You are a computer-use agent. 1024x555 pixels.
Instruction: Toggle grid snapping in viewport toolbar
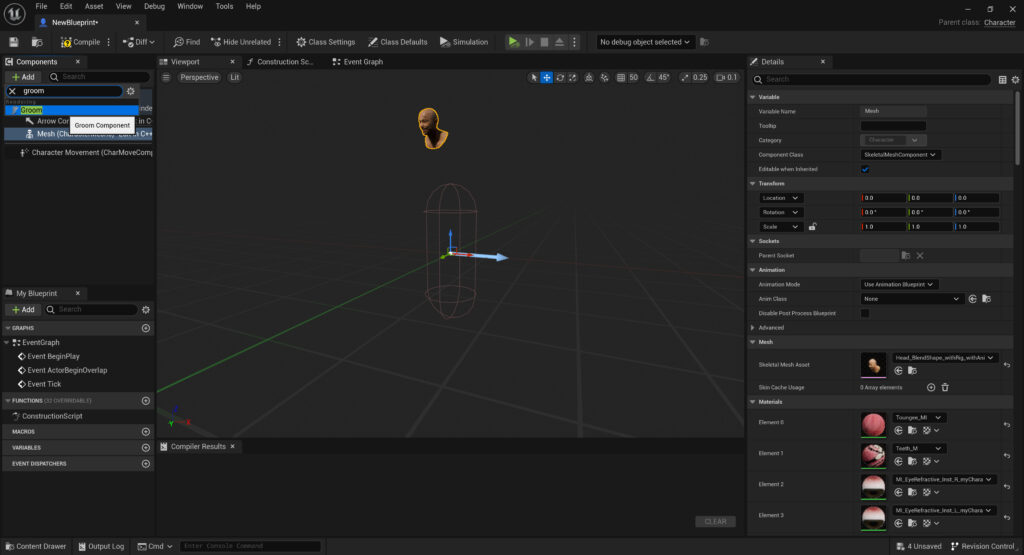(620, 77)
